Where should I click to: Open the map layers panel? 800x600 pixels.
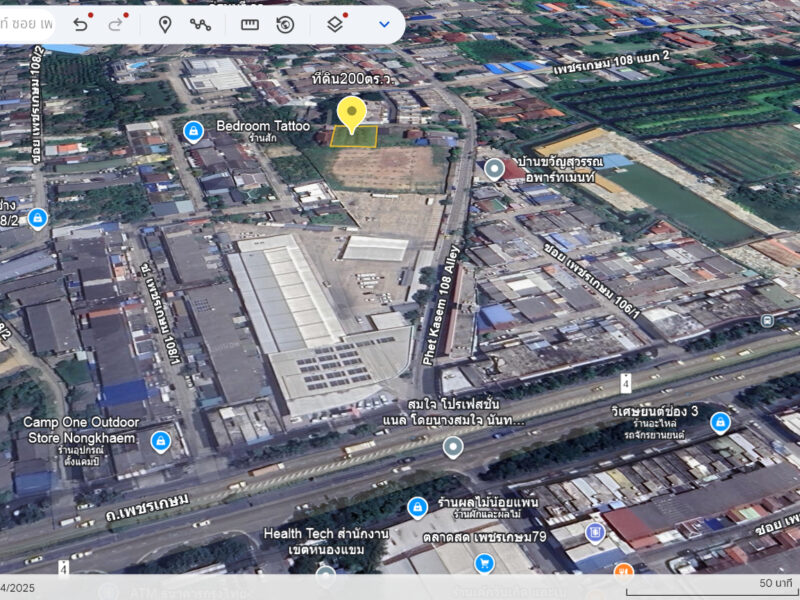[x=335, y=24]
